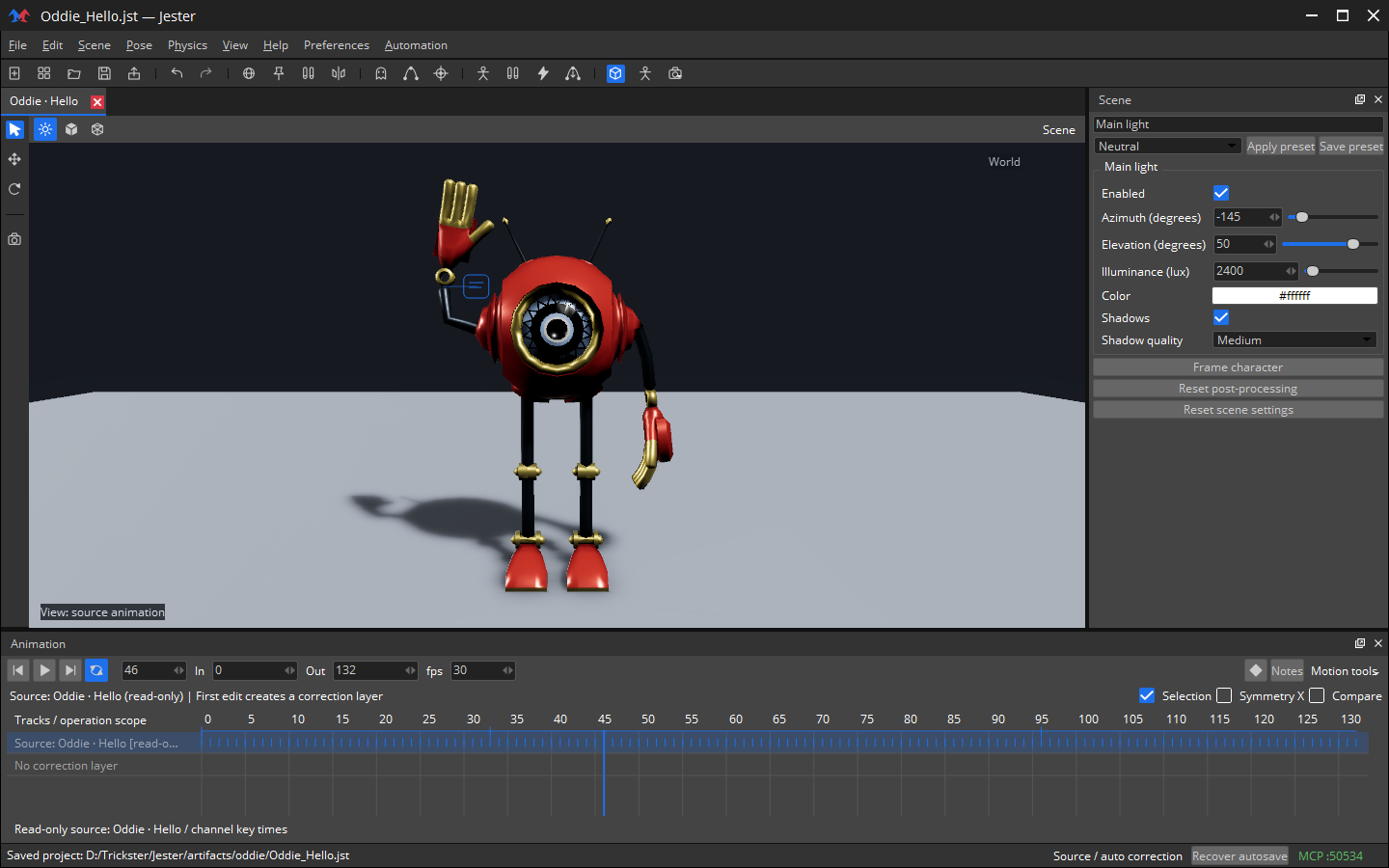The image size is (1389, 868).
Task: Select the move tool in left sidebar
Action: tap(14, 159)
